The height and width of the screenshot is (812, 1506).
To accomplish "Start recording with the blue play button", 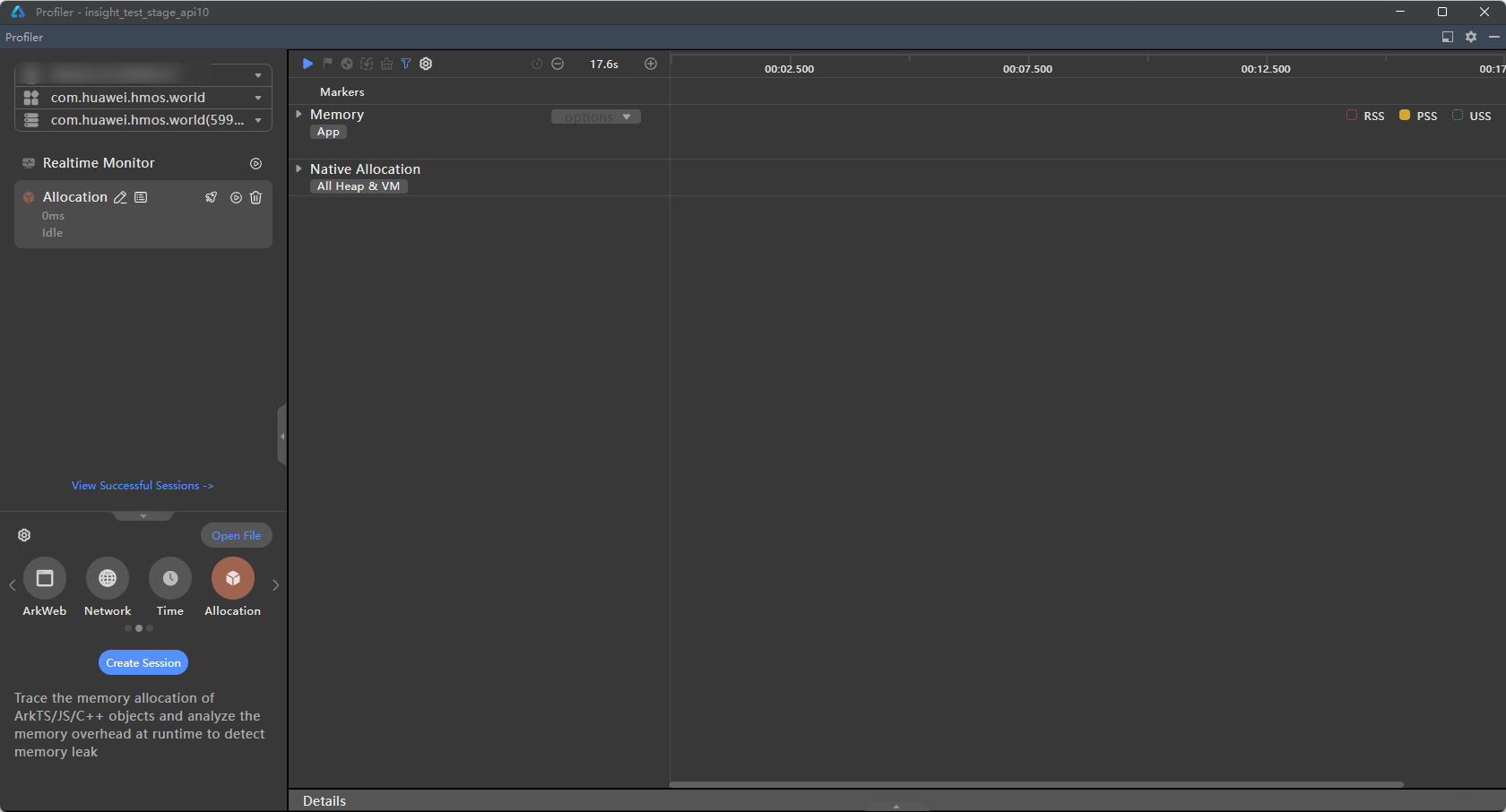I will click(307, 64).
